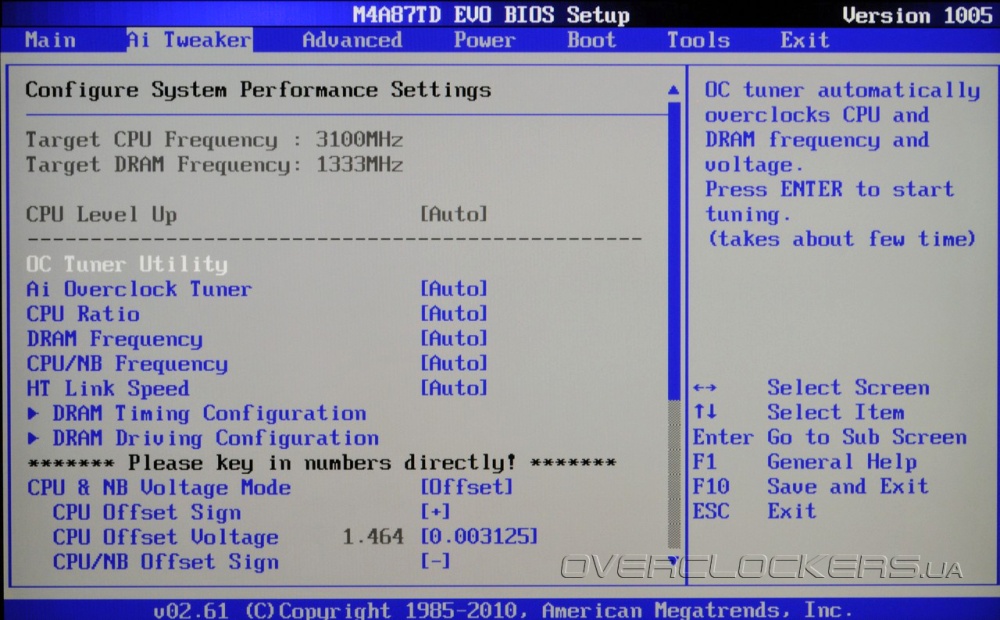Click the M4A87TD EVO BIOS Setup title
Screen dimensions: 1000x620
pos(491,15)
